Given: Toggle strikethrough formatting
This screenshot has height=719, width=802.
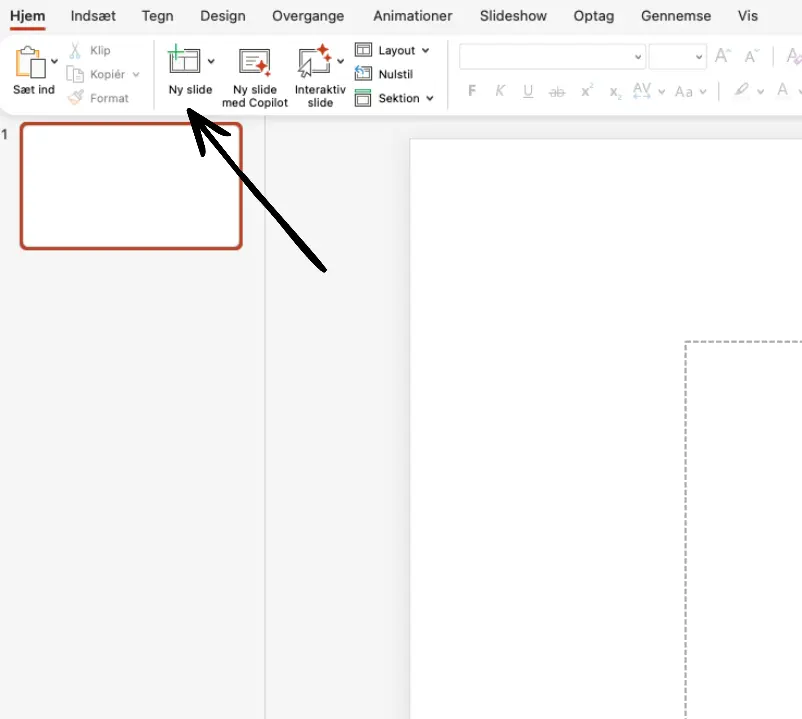Looking at the screenshot, I should tap(556, 92).
